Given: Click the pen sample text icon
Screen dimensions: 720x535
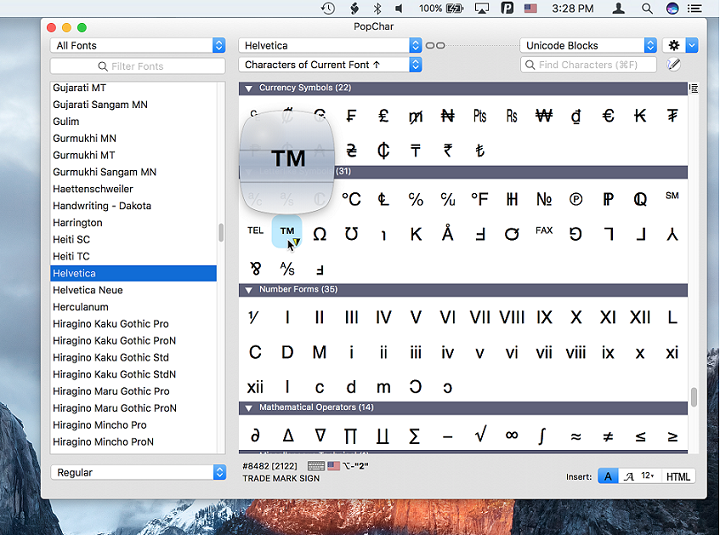Looking at the screenshot, I should pos(674,65).
